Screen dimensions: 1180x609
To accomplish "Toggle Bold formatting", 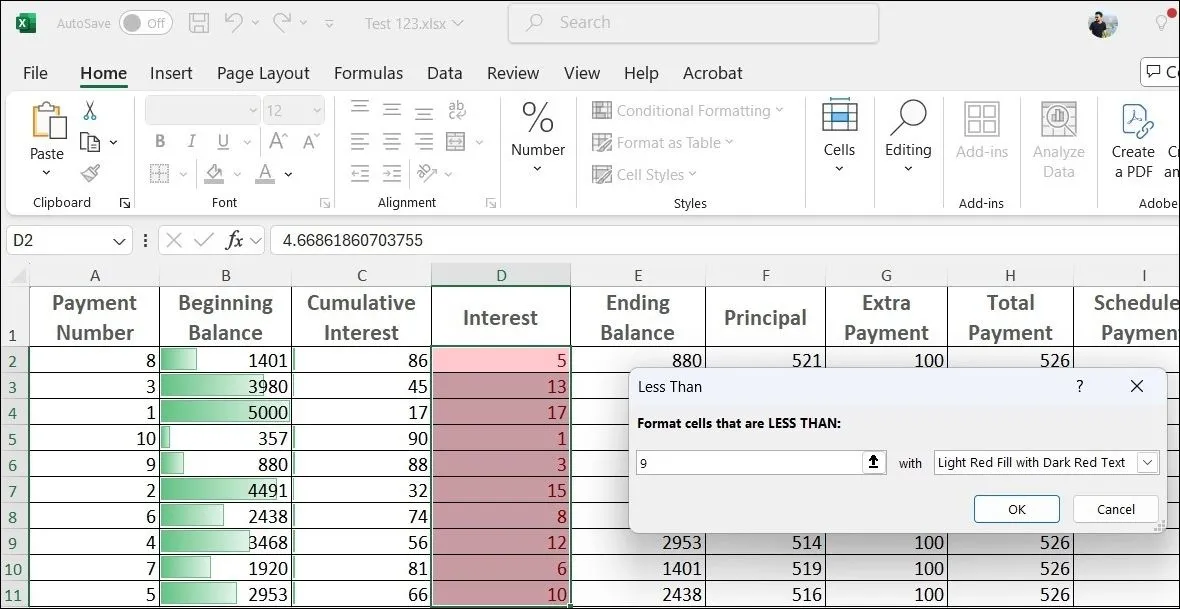I will 160,142.
